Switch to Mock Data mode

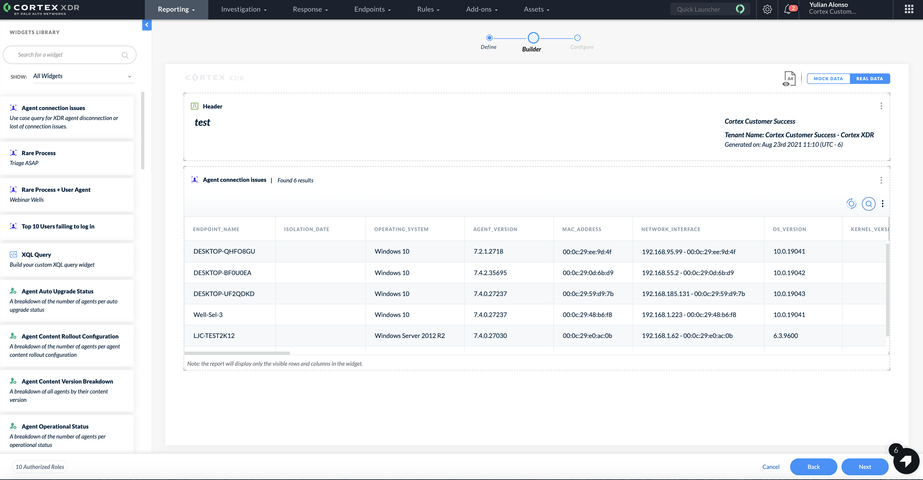[x=828, y=79]
